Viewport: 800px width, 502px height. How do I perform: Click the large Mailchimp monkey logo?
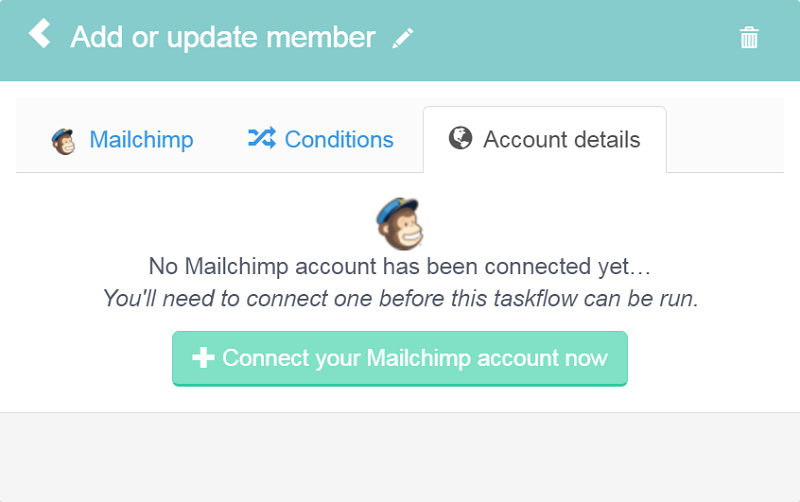point(400,223)
